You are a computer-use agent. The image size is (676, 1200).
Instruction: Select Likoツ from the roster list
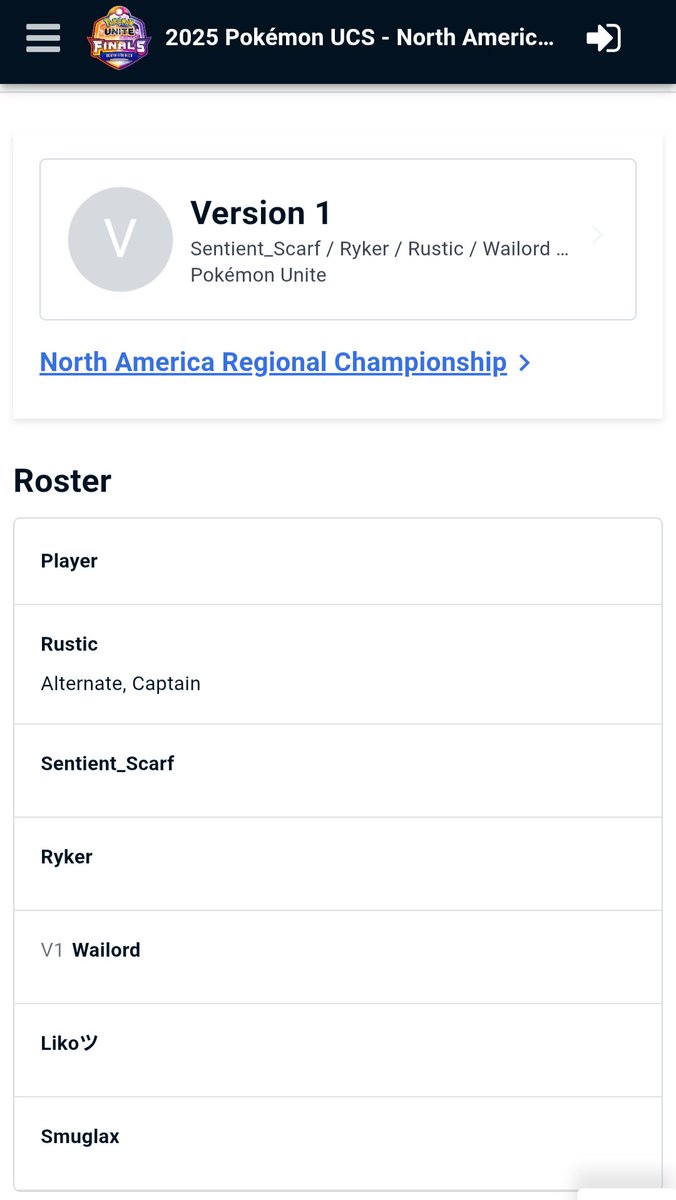click(338, 1050)
